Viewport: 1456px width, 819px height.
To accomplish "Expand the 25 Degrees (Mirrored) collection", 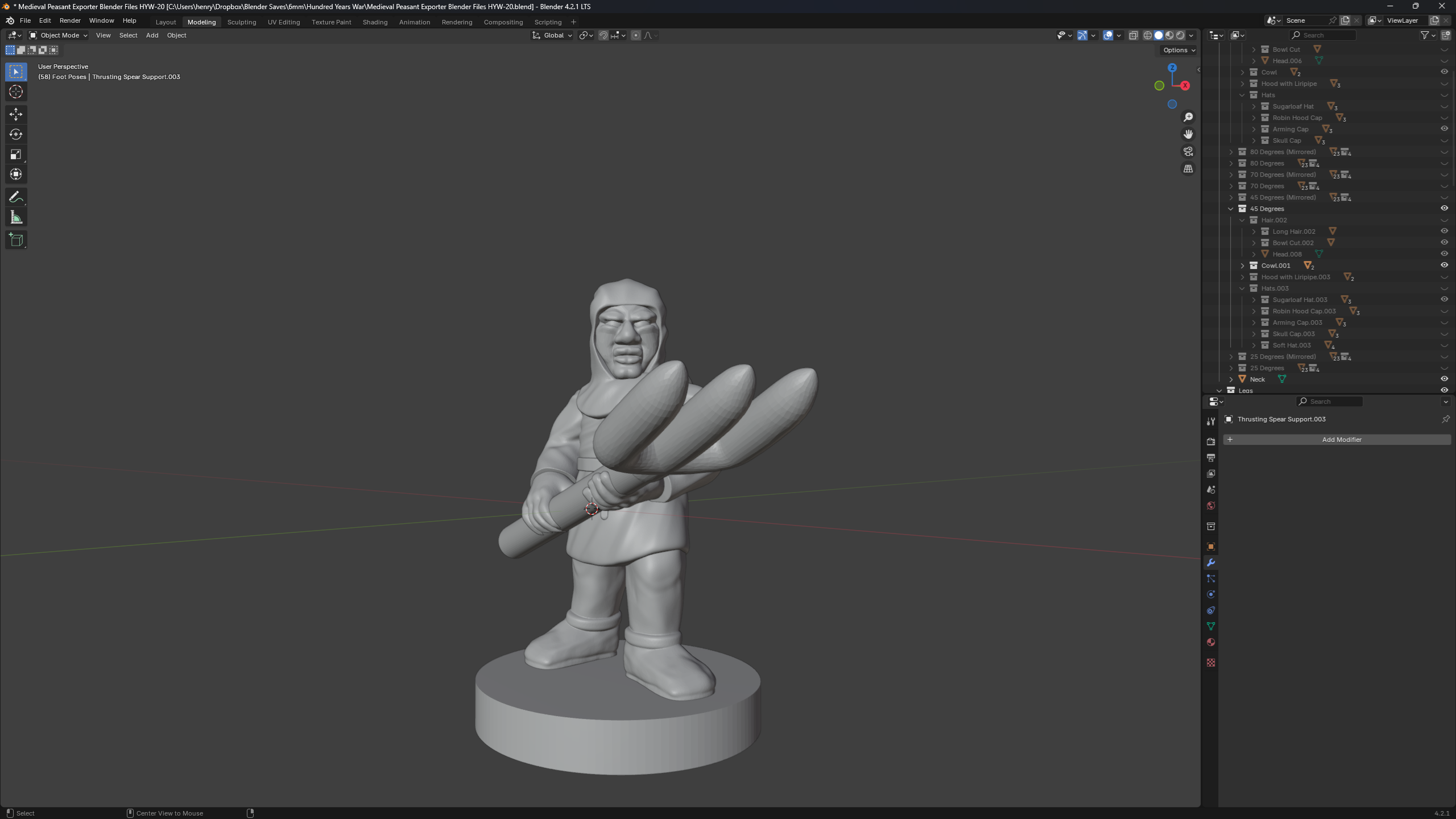I will (x=1231, y=357).
